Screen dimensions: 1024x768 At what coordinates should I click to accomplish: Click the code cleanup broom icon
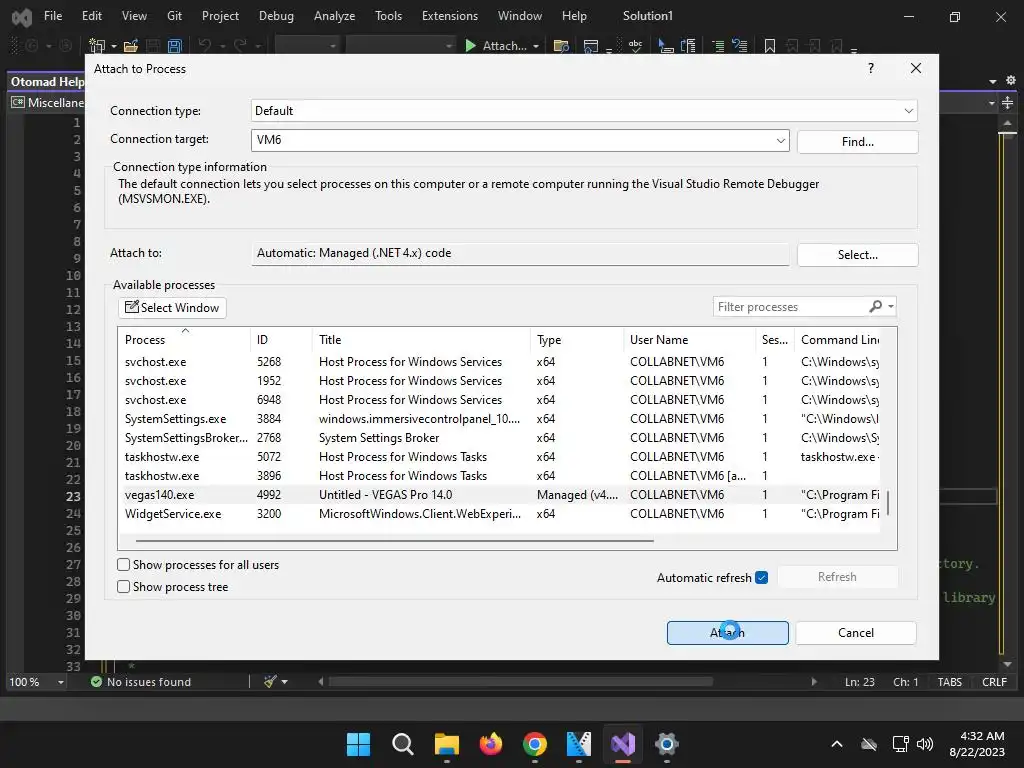point(270,682)
